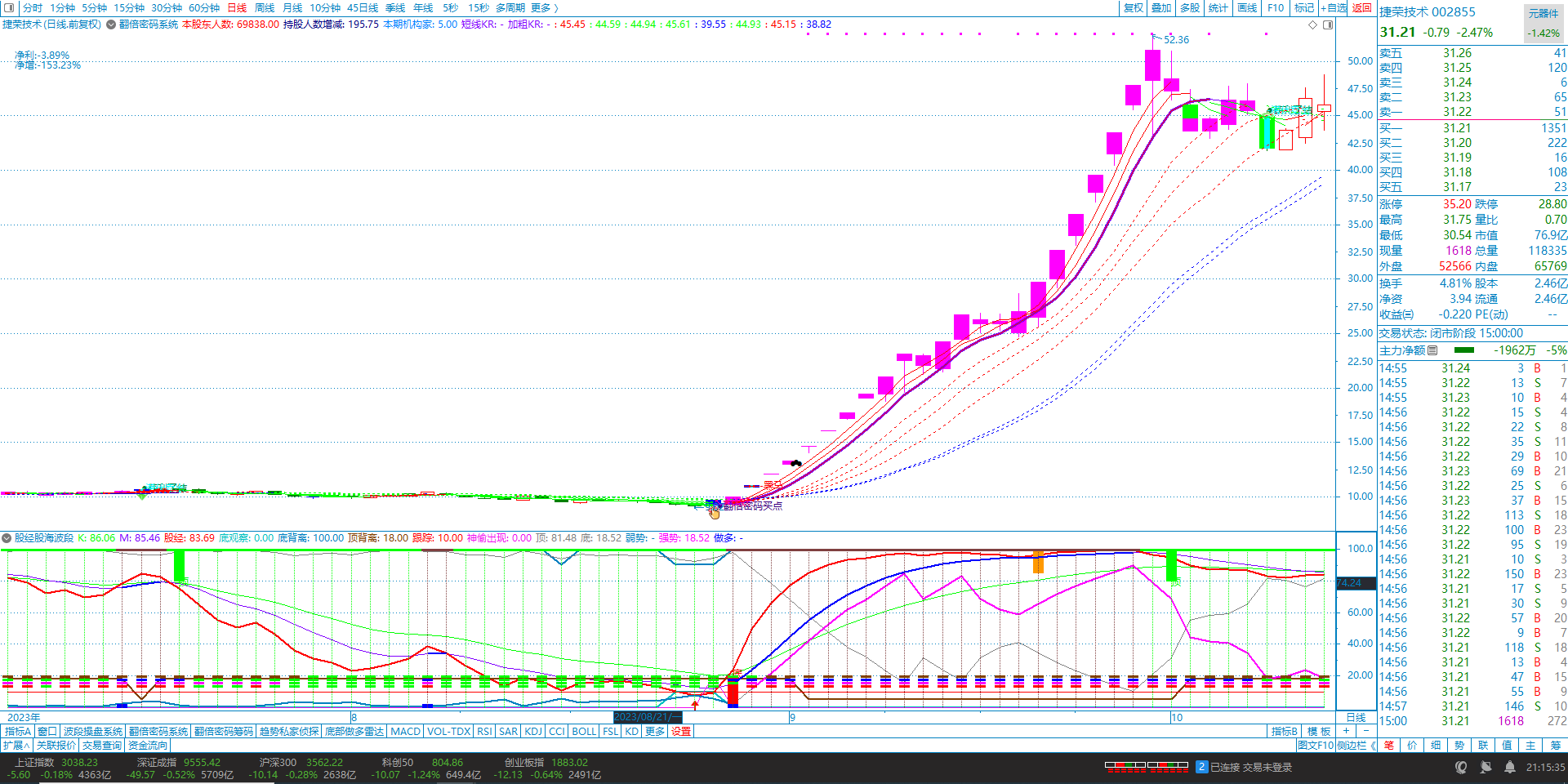Image resolution: width=1568 pixels, height=784 pixels.
Task: Open the 画线 drawing tools
Action: click(1247, 8)
